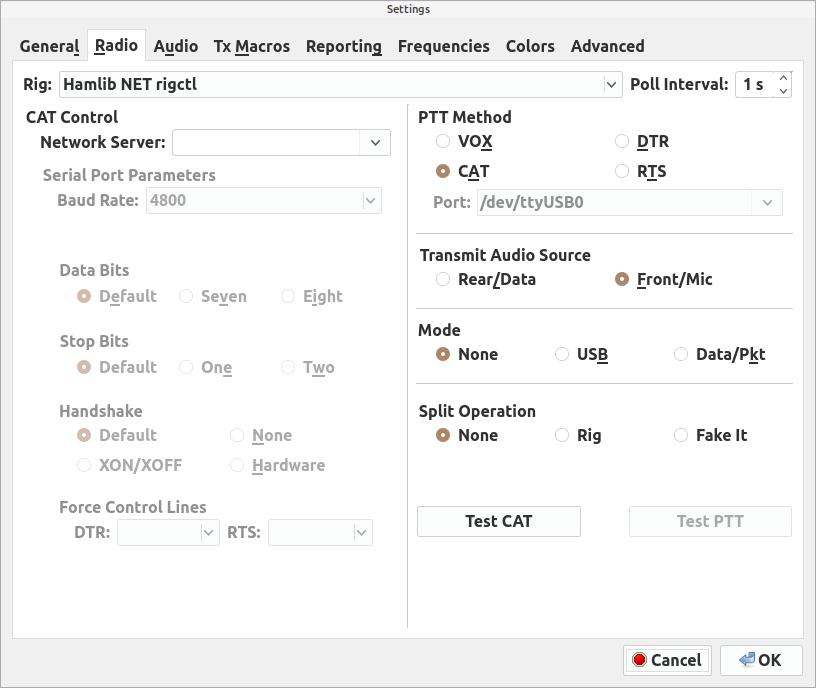Enable Fake It split operation

[681, 435]
